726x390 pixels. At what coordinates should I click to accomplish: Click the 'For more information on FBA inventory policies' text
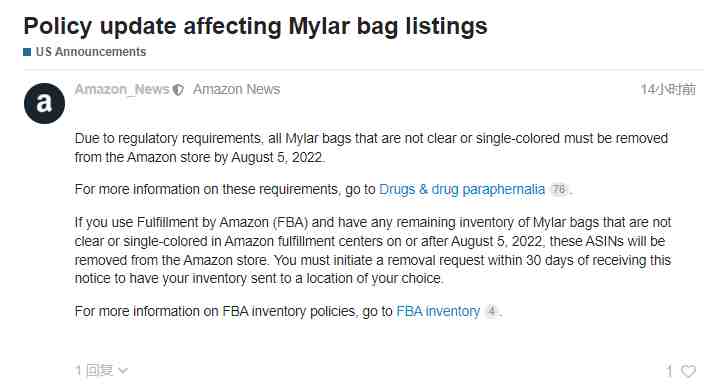(216, 311)
